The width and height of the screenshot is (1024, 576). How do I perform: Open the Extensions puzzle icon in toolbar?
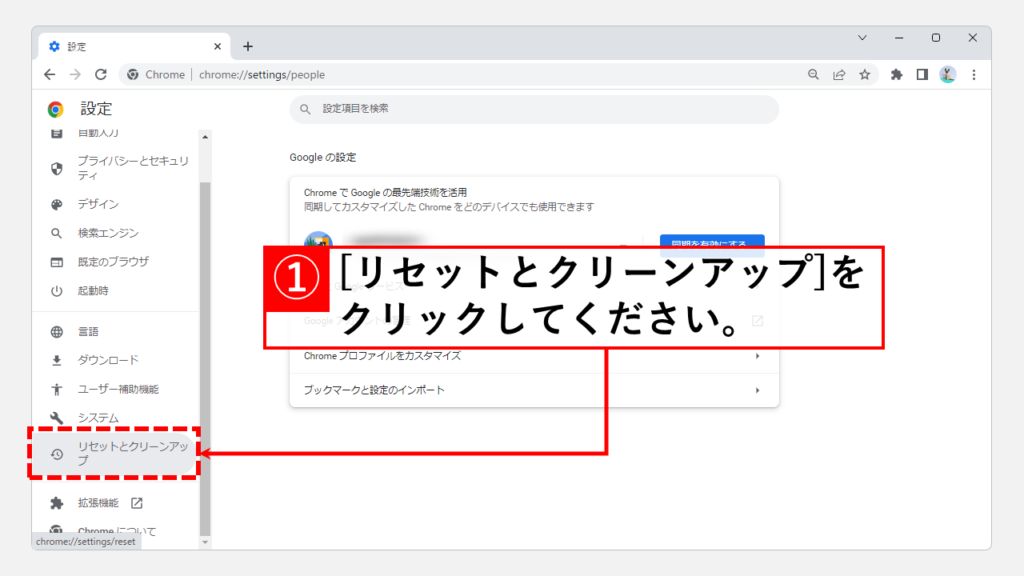click(x=897, y=74)
